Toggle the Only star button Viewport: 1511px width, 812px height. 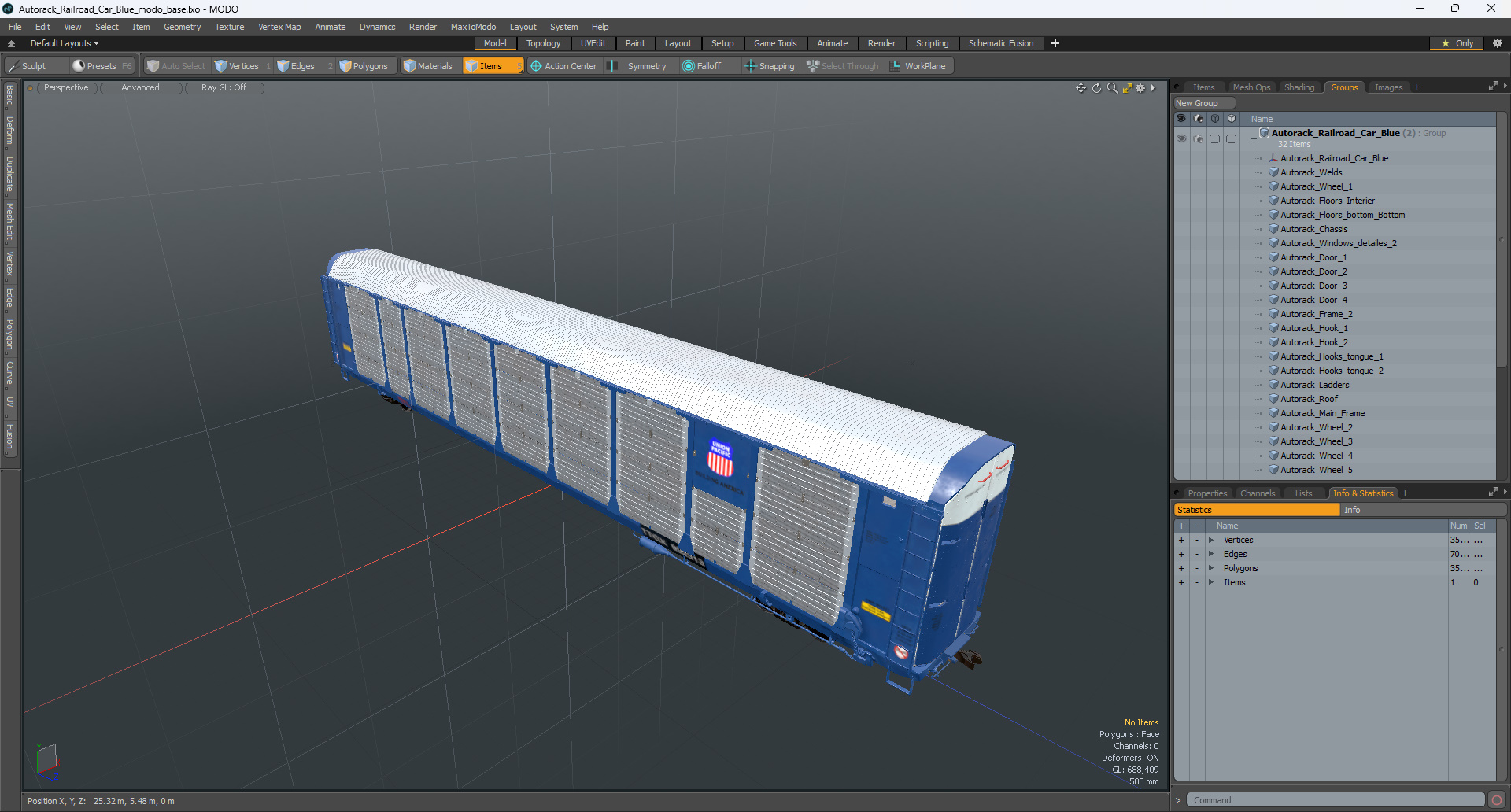[x=1457, y=43]
